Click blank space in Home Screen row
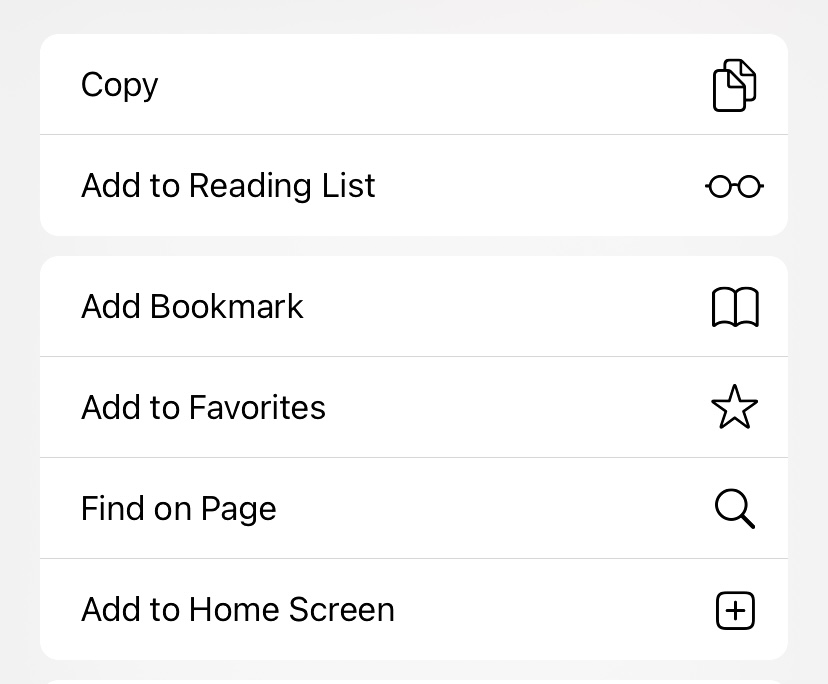Image resolution: width=828 pixels, height=684 pixels. click(550, 610)
